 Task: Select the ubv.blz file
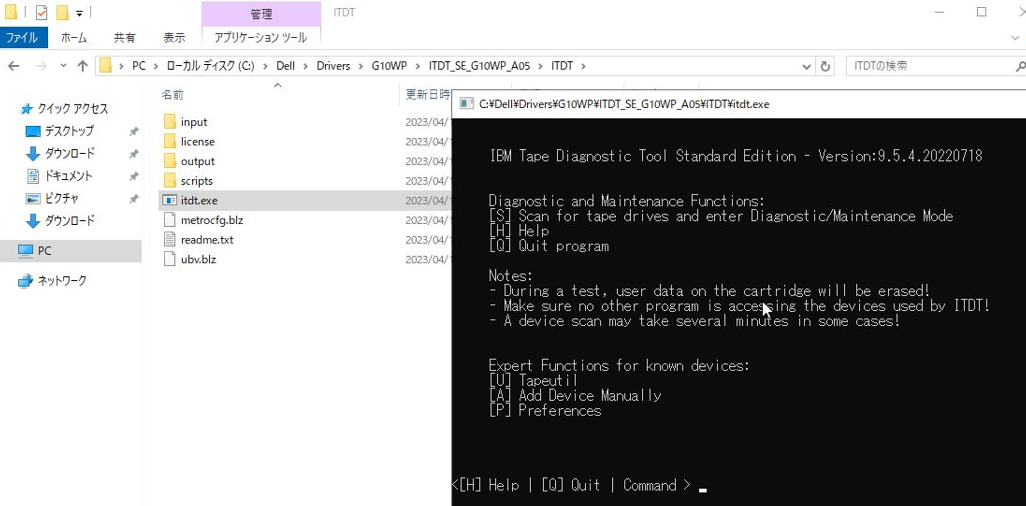[x=198, y=259]
